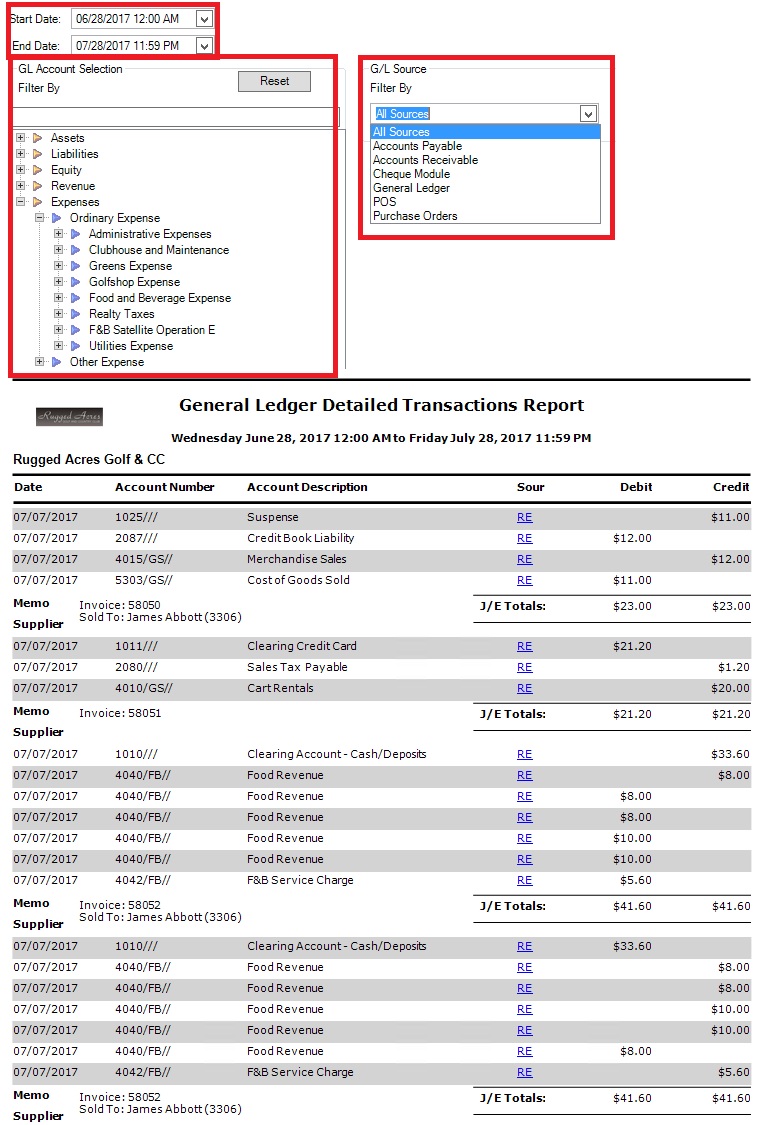Screen dimensions: 759x1125
Task: Expand the Liabilities plus box
Action: (21, 154)
